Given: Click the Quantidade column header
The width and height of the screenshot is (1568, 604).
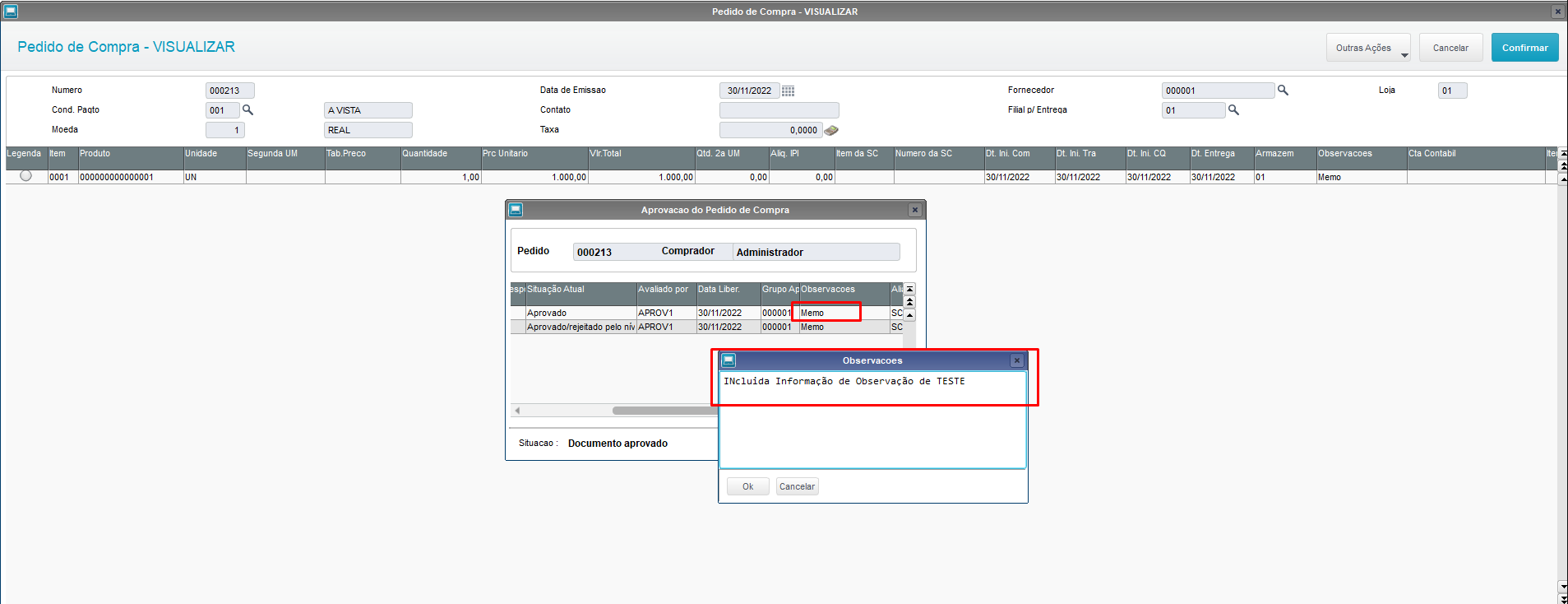Looking at the screenshot, I should (x=441, y=158).
